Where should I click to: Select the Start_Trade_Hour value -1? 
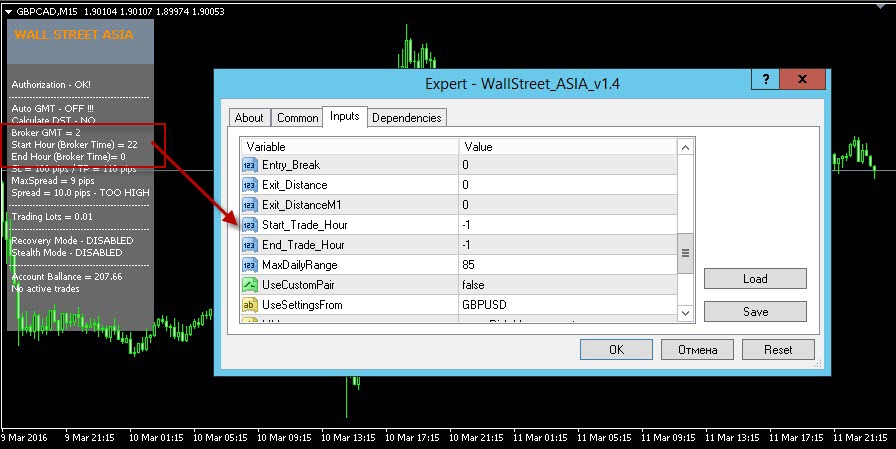pyautogui.click(x=568, y=225)
